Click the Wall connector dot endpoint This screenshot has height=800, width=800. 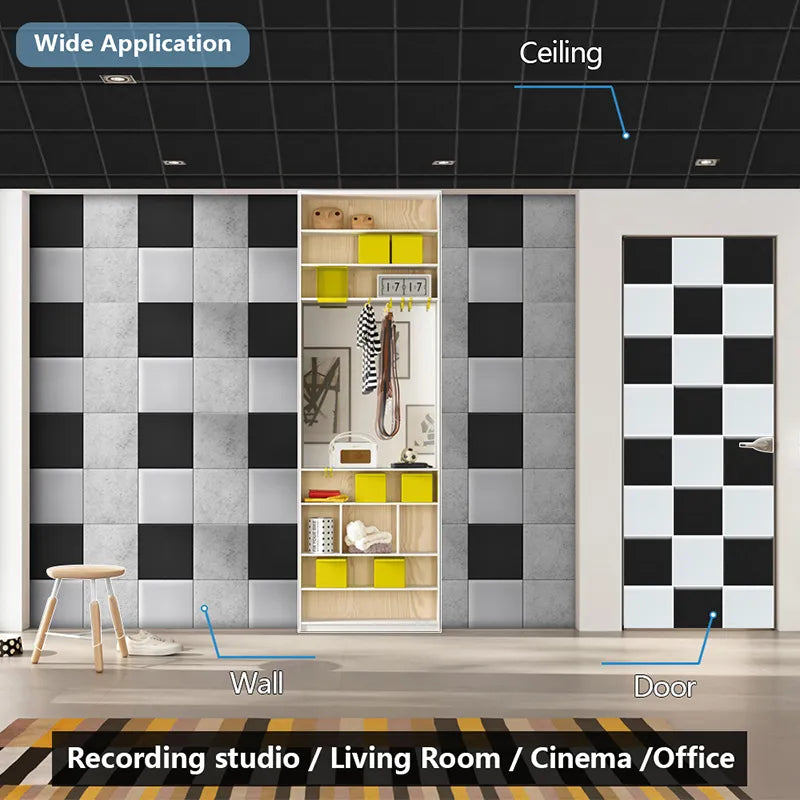205,608
